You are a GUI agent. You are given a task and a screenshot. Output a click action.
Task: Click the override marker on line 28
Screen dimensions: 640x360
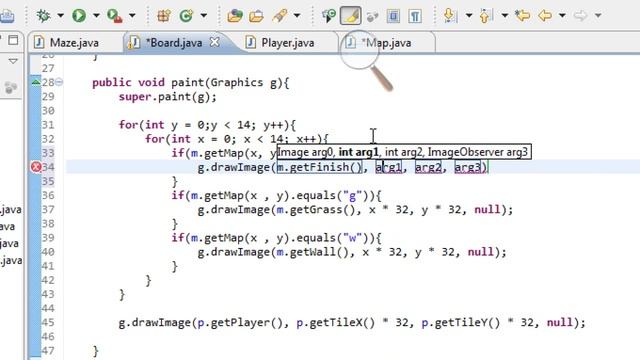[36, 82]
